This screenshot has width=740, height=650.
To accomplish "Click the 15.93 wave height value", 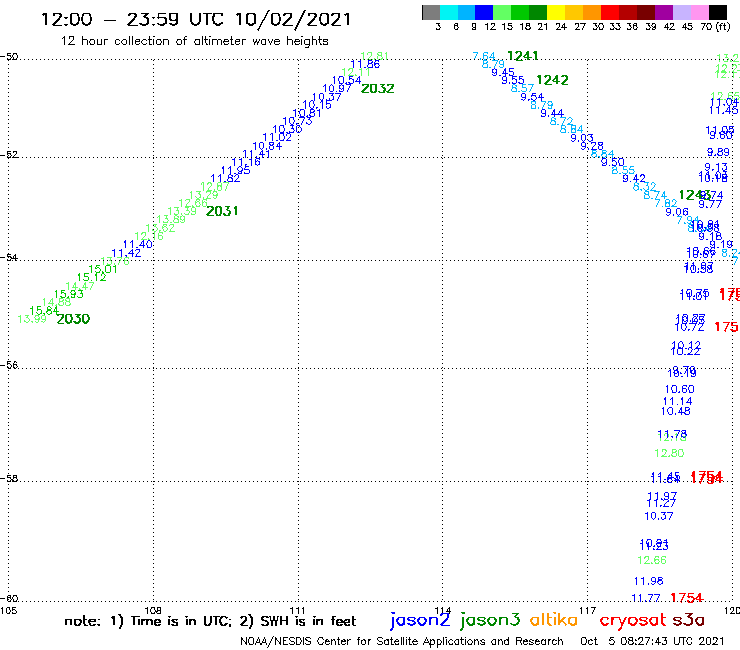I will (x=68, y=294).
